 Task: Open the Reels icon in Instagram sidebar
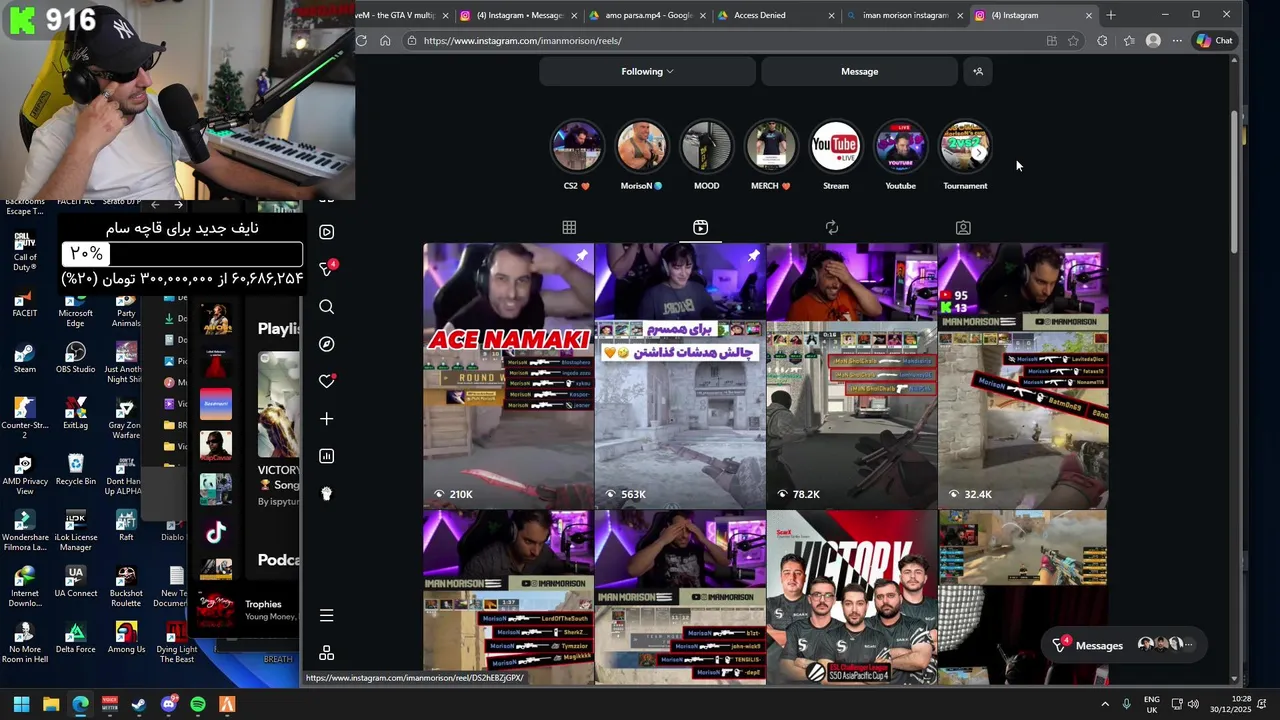[x=327, y=232]
